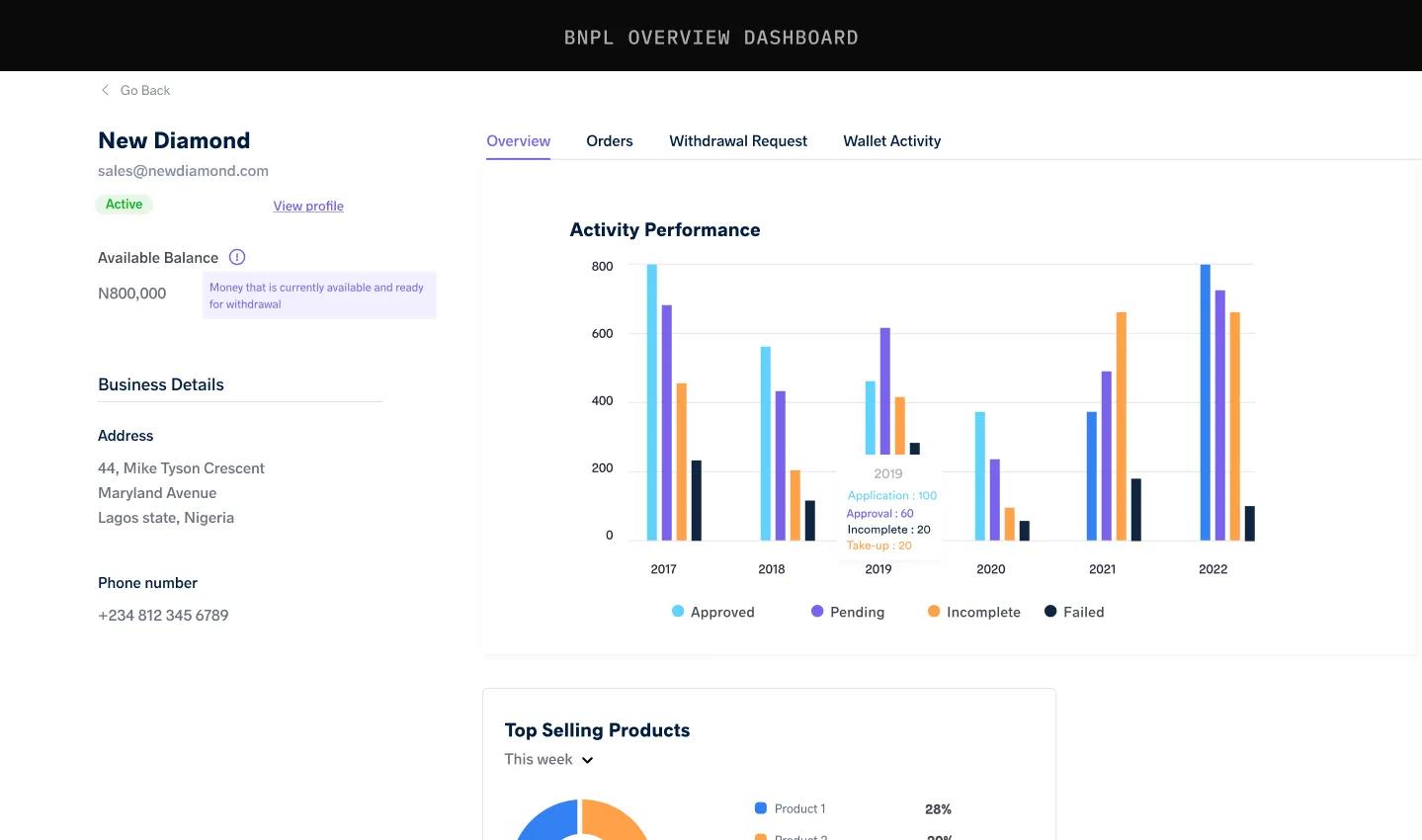This screenshot has height=840, width=1422.
Task: Toggle the Failed series in the chart legend
Action: point(1074,612)
